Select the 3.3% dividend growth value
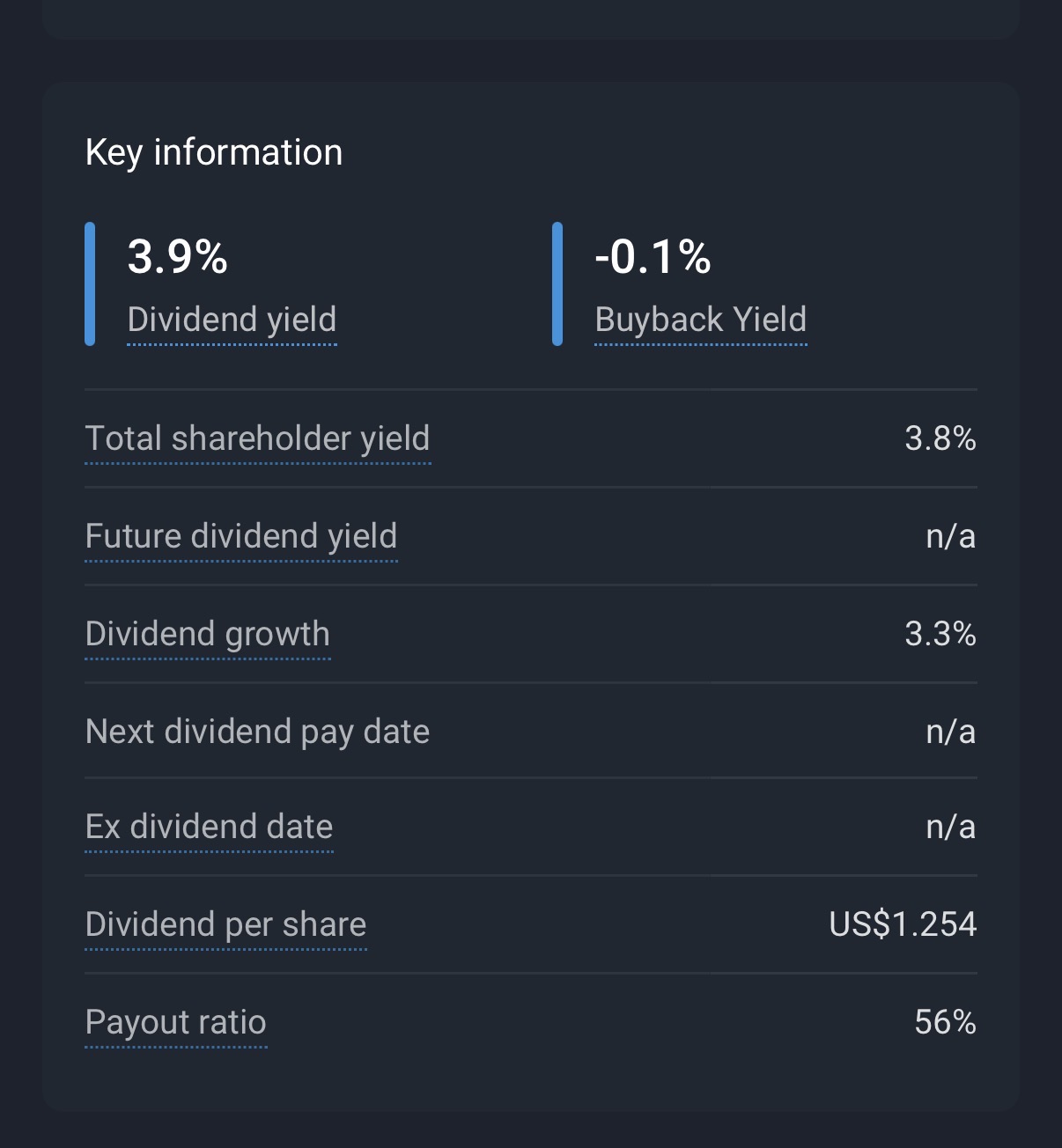 coord(940,634)
